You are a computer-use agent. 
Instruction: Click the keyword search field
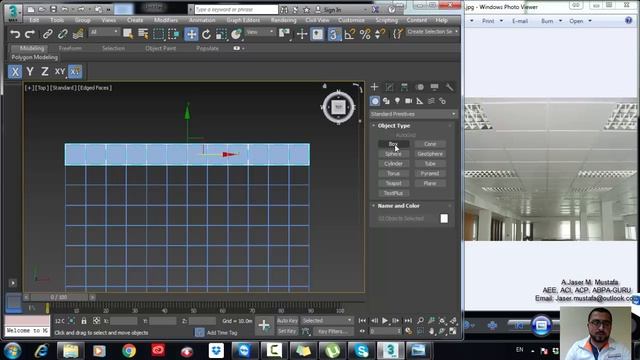point(236,9)
